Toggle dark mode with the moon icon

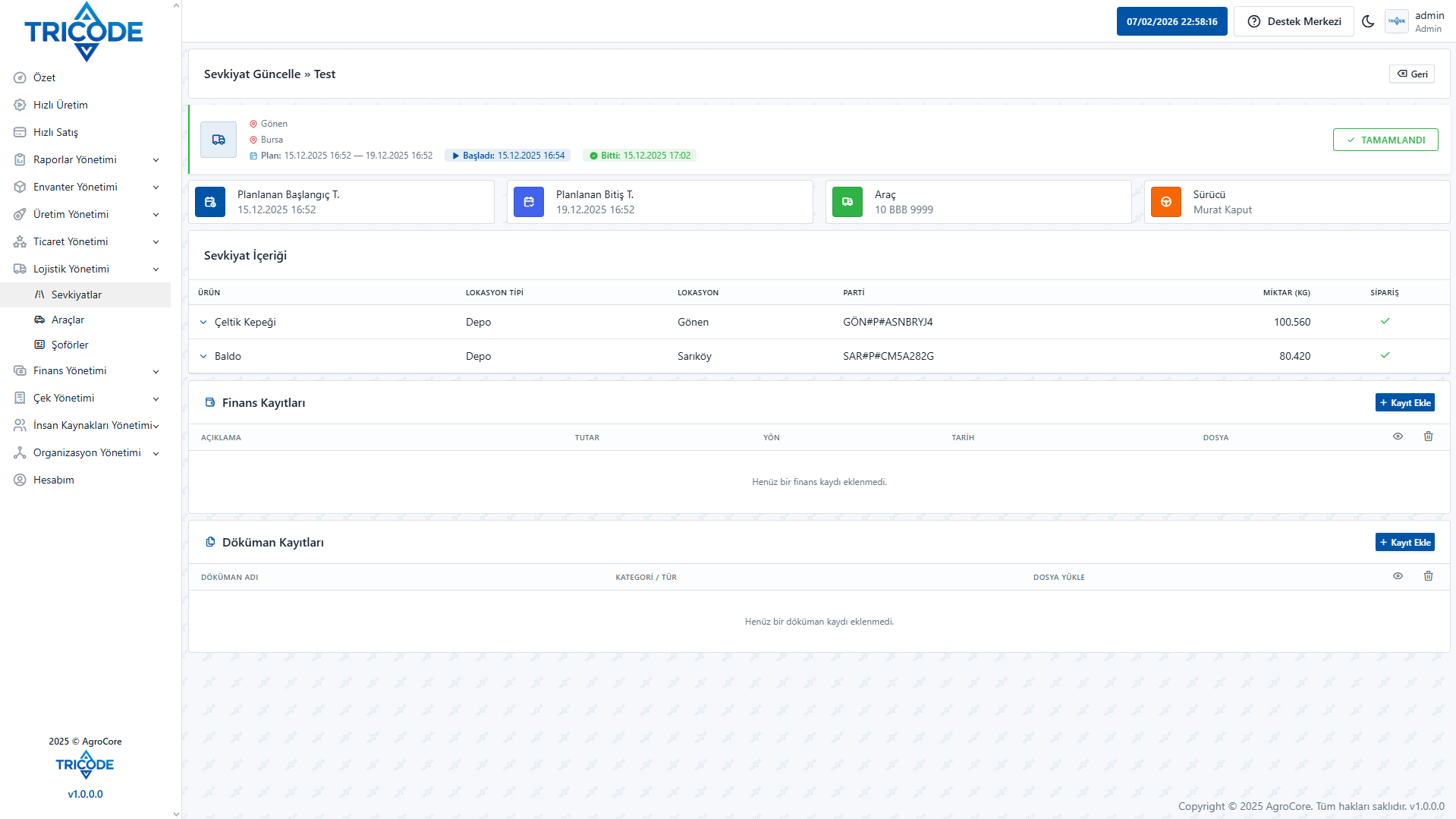coord(1368,21)
